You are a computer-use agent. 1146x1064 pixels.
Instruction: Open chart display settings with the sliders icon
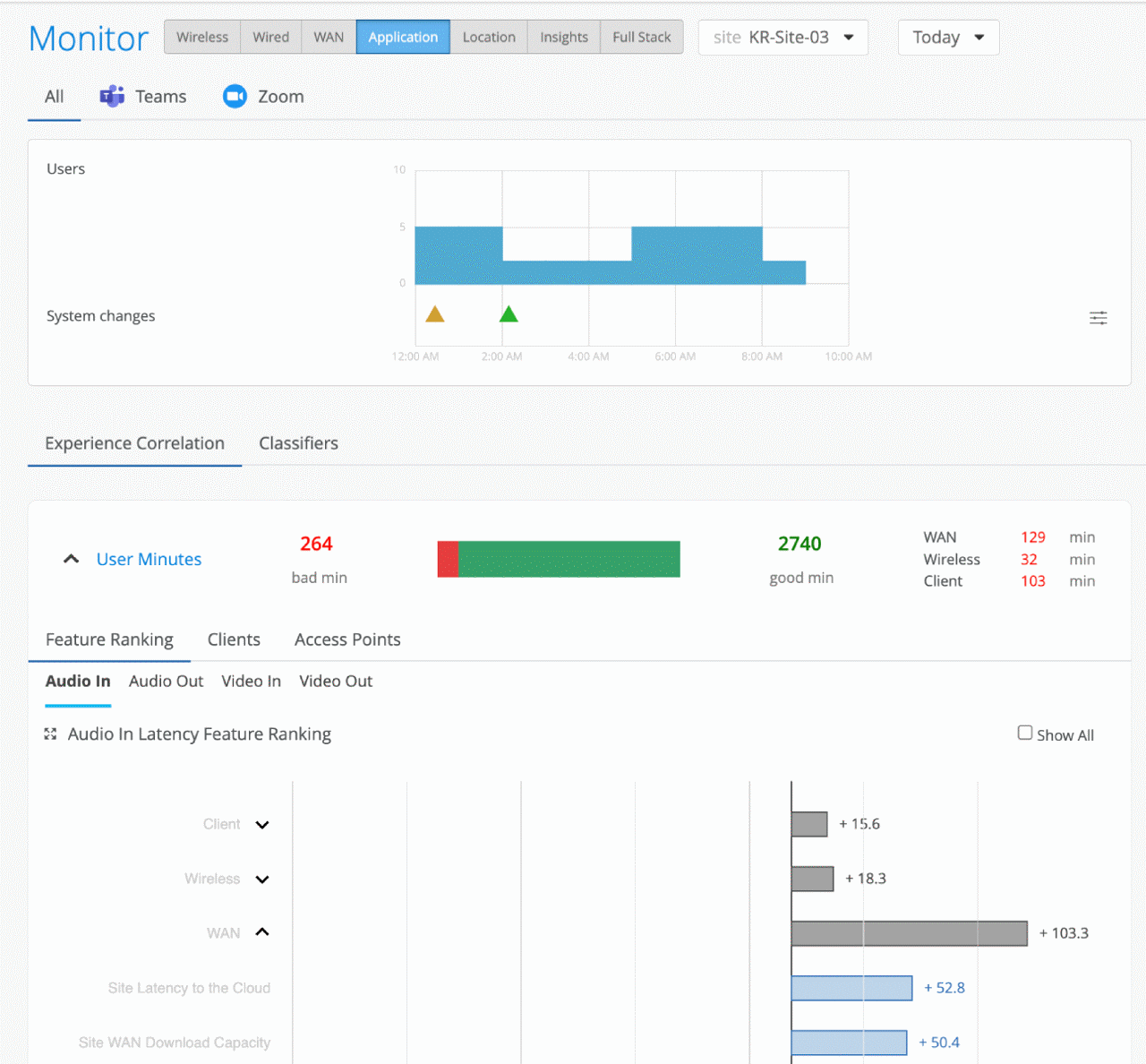[1098, 317]
